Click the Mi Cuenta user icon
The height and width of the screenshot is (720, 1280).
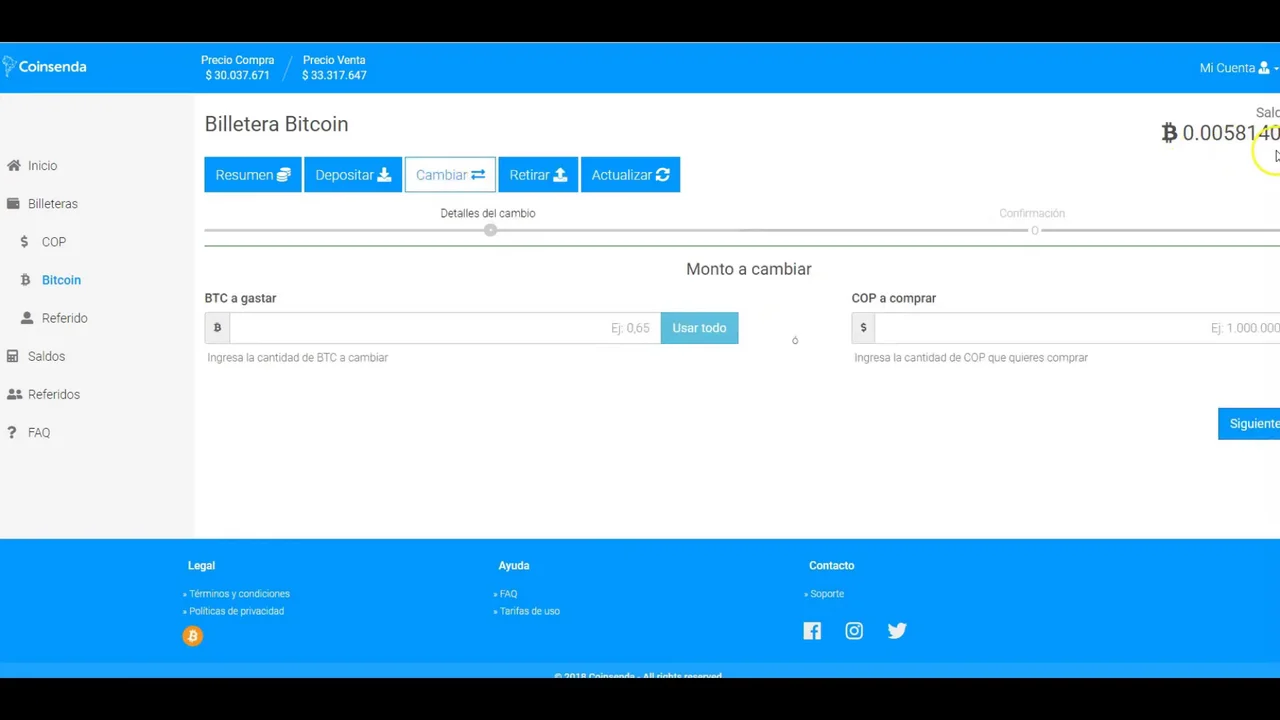[x=1264, y=68]
